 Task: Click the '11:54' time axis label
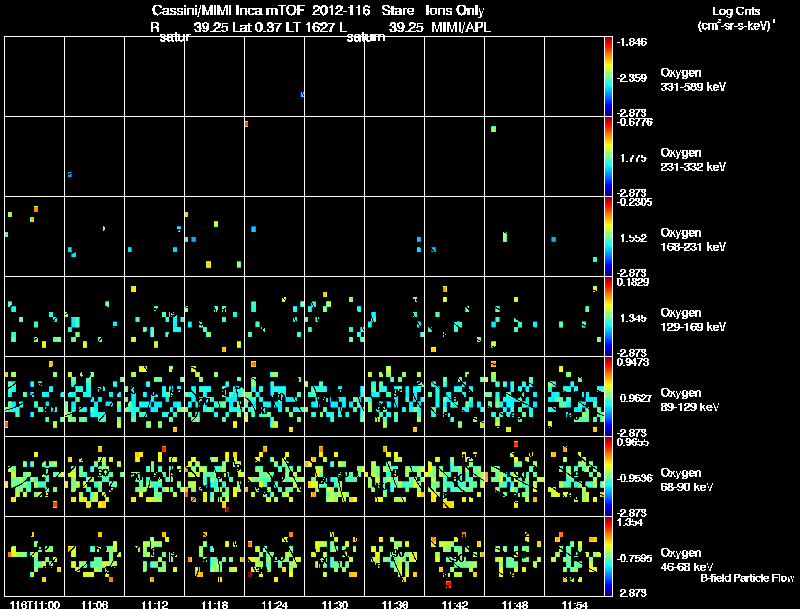point(575,604)
